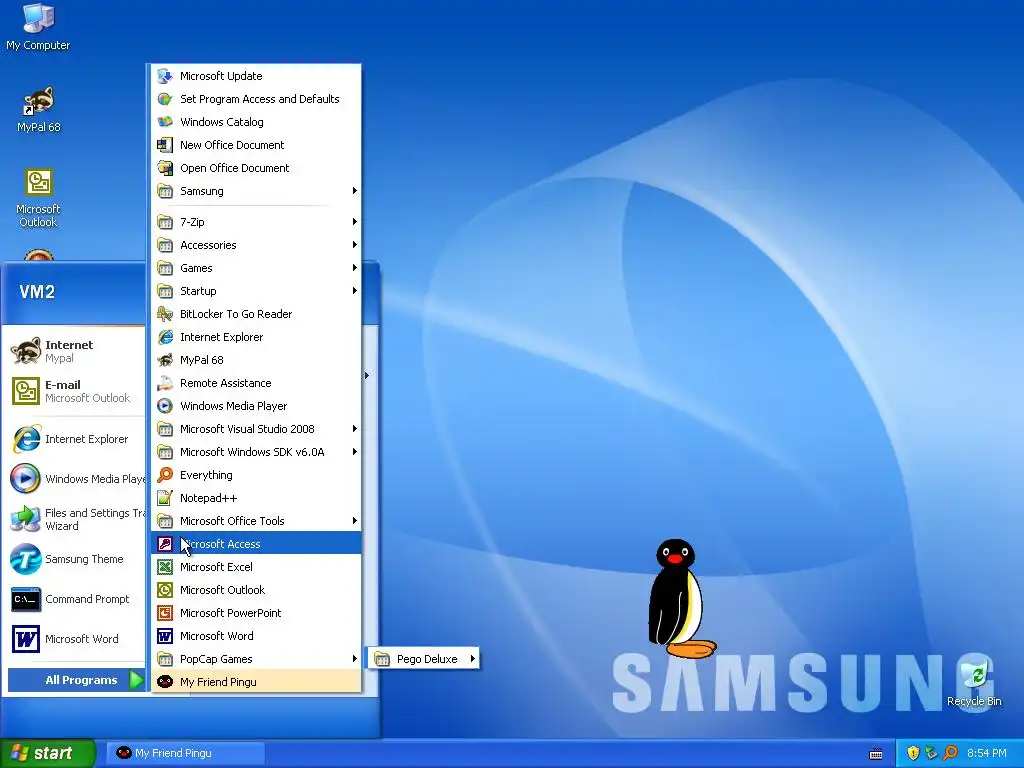Open the Recycle Bin on desktop

[974, 682]
